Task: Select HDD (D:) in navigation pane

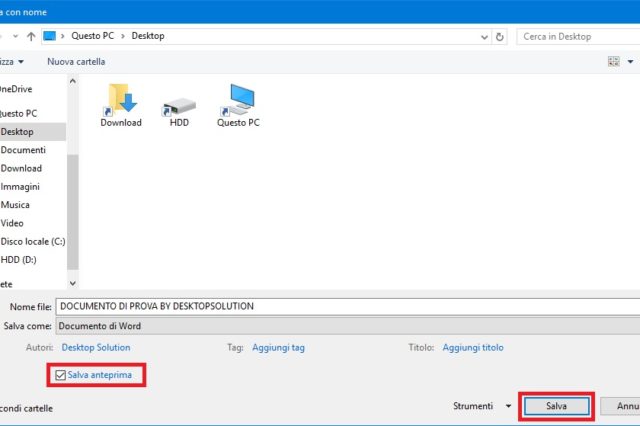Action: point(18,260)
